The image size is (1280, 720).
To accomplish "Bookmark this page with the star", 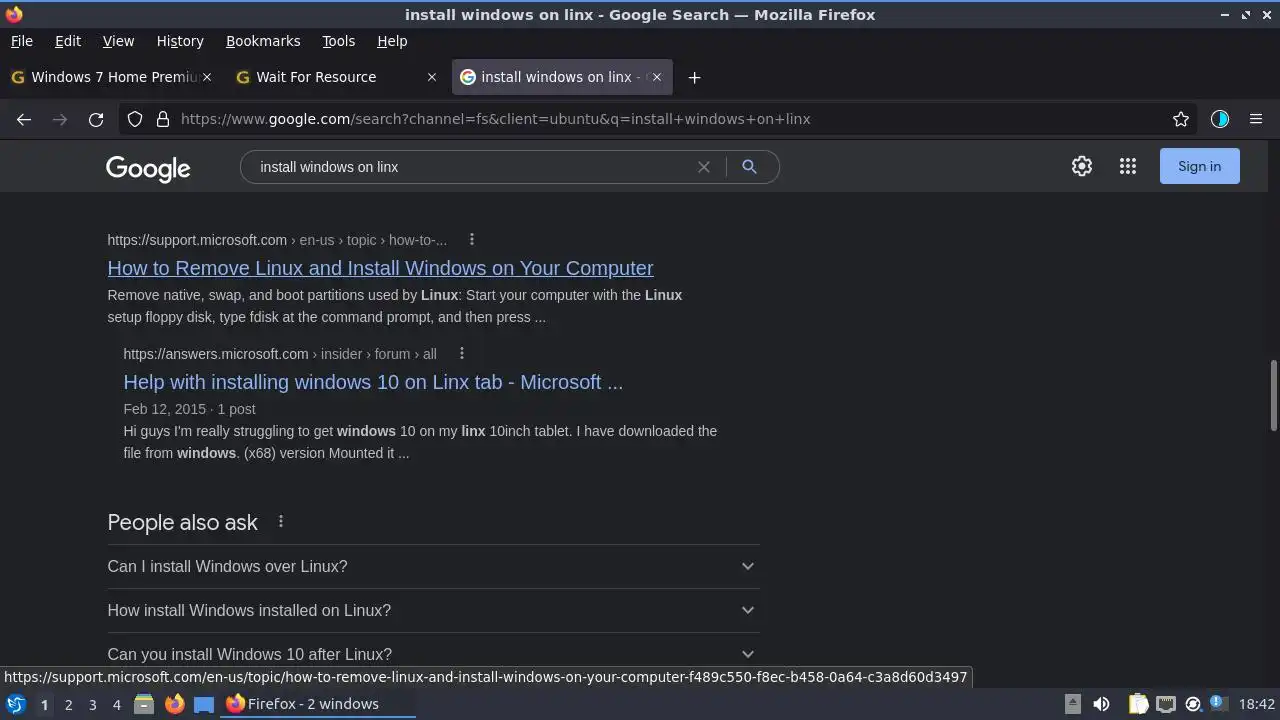I will 1181,119.
